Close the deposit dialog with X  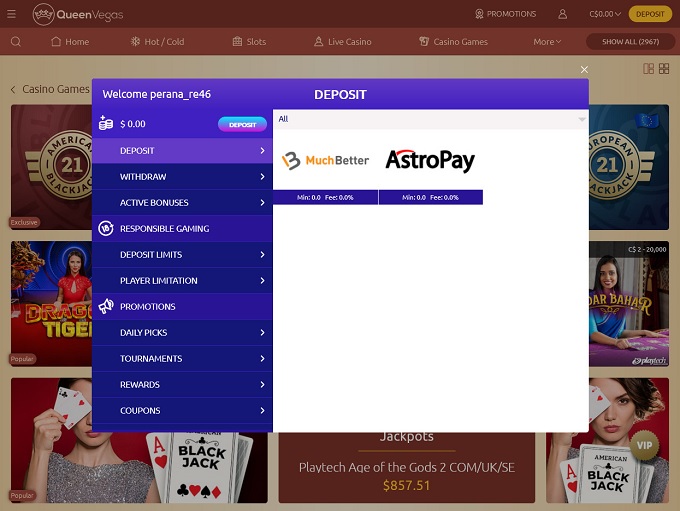pos(585,70)
